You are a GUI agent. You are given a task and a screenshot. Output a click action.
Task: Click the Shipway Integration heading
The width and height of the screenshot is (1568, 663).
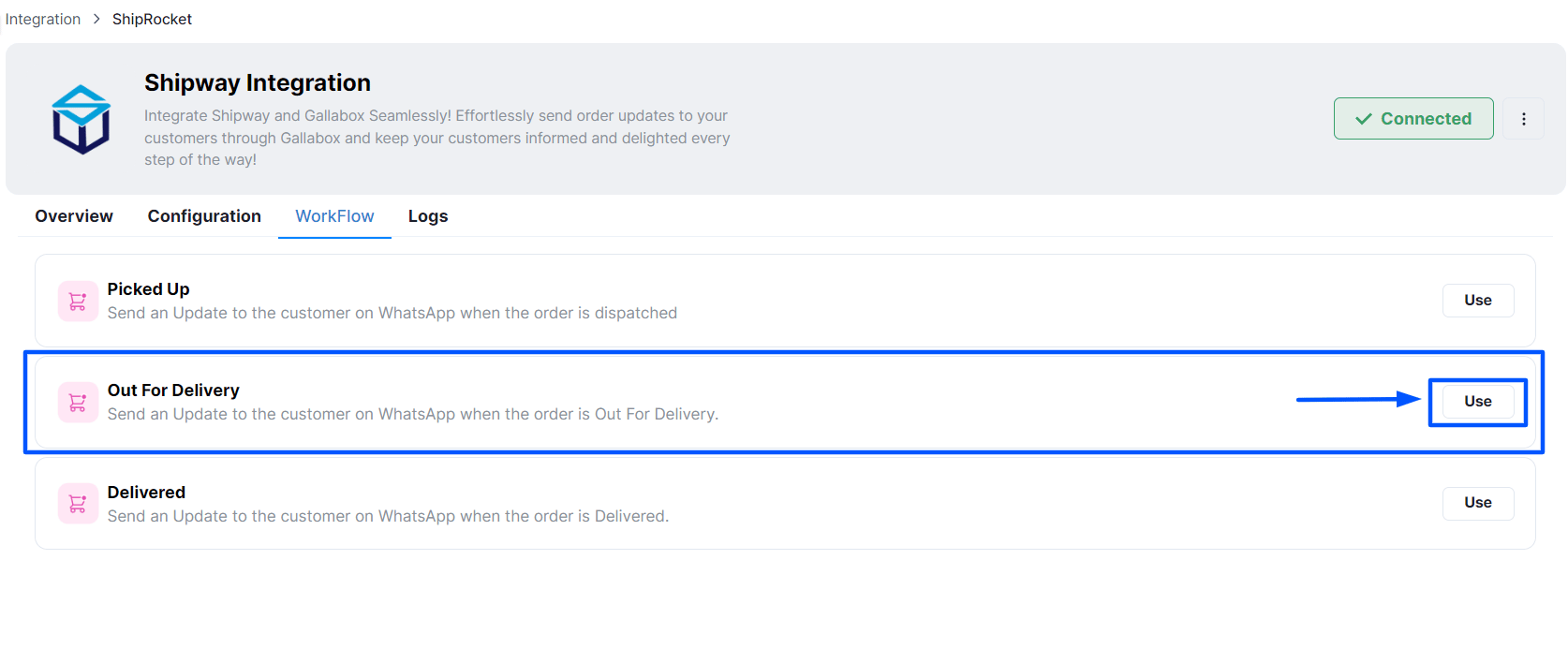click(x=258, y=83)
